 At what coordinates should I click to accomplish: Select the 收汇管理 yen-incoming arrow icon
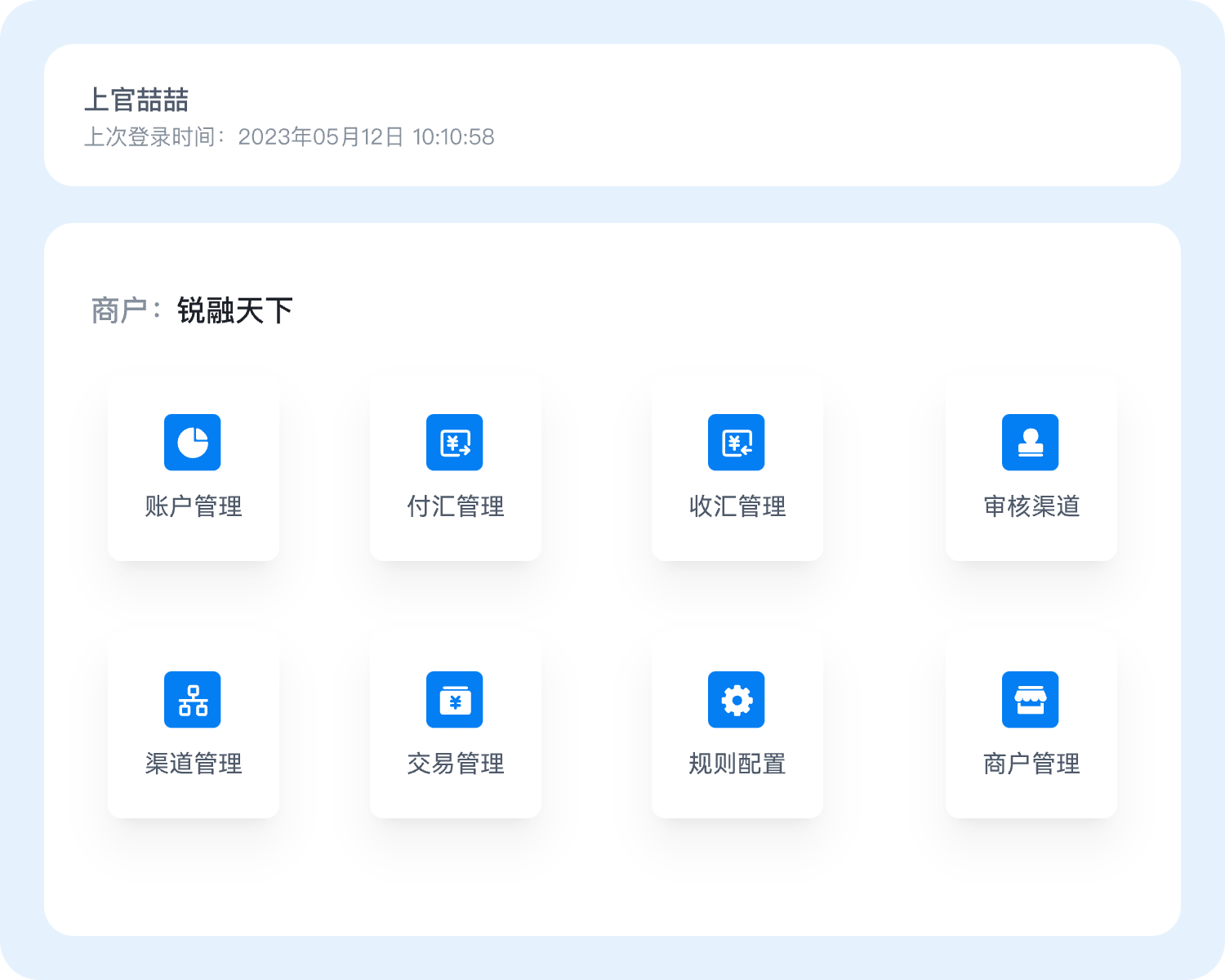(x=737, y=443)
